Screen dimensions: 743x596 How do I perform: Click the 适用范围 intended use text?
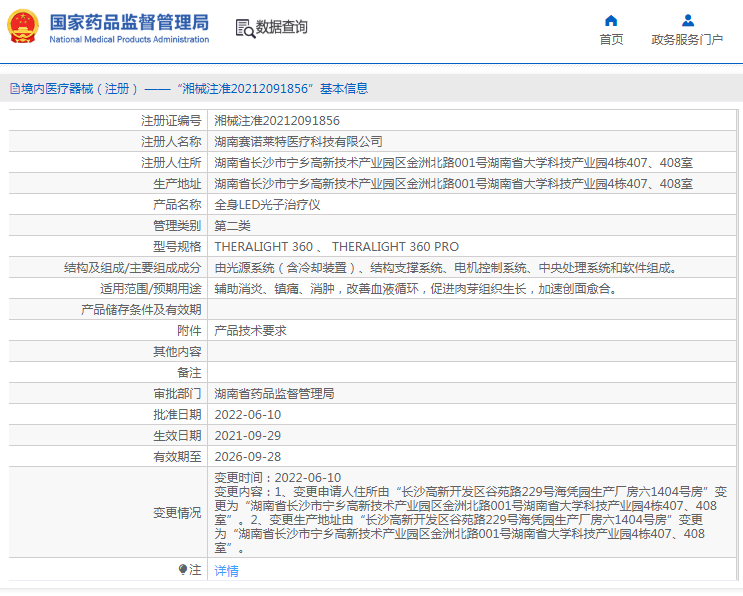pos(416,289)
